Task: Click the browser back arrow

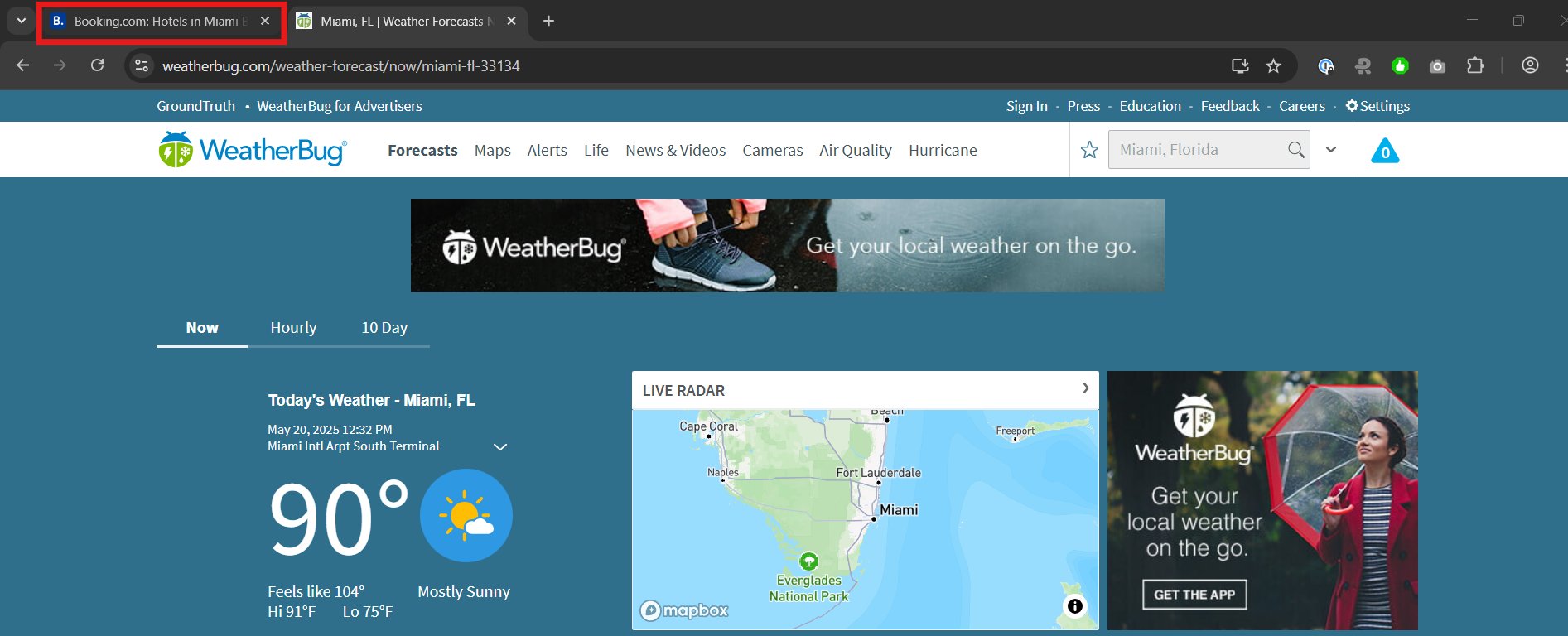Action: click(23, 65)
